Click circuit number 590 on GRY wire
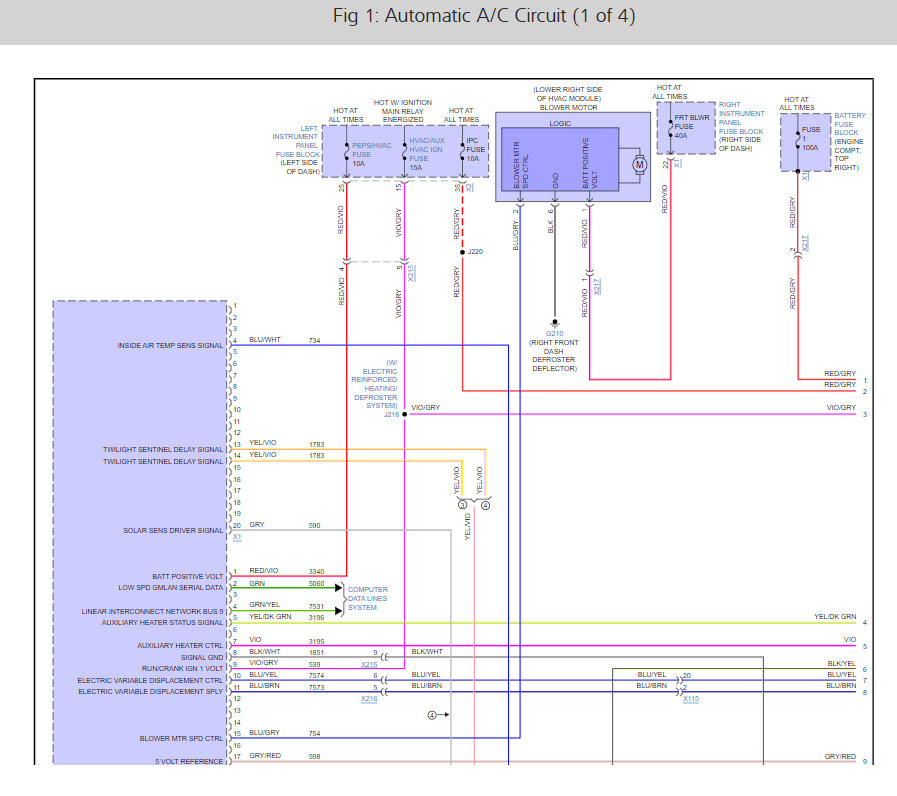Viewport: 897px width, 796px height. 315,525
